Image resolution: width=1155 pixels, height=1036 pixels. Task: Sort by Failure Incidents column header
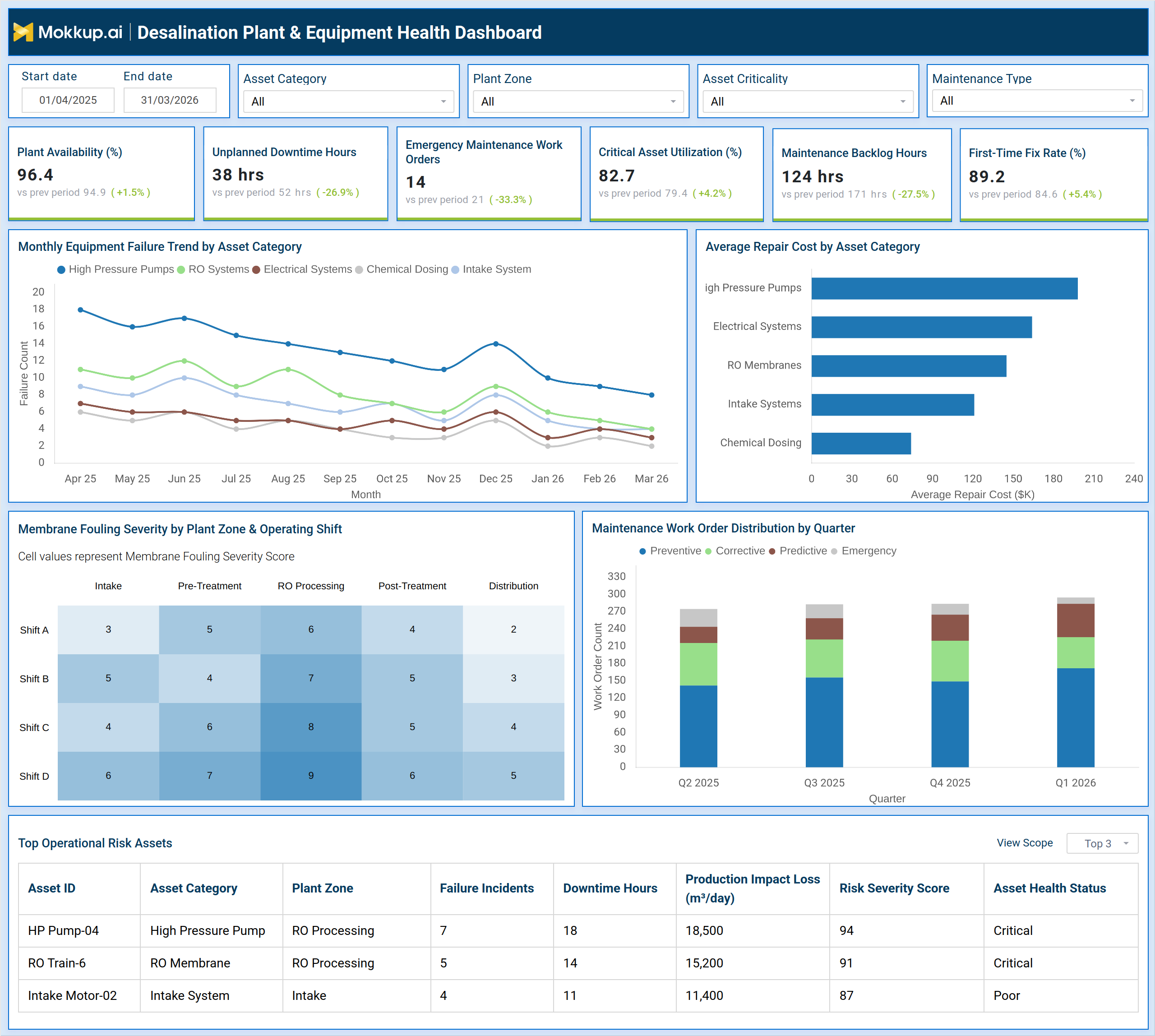(x=492, y=888)
